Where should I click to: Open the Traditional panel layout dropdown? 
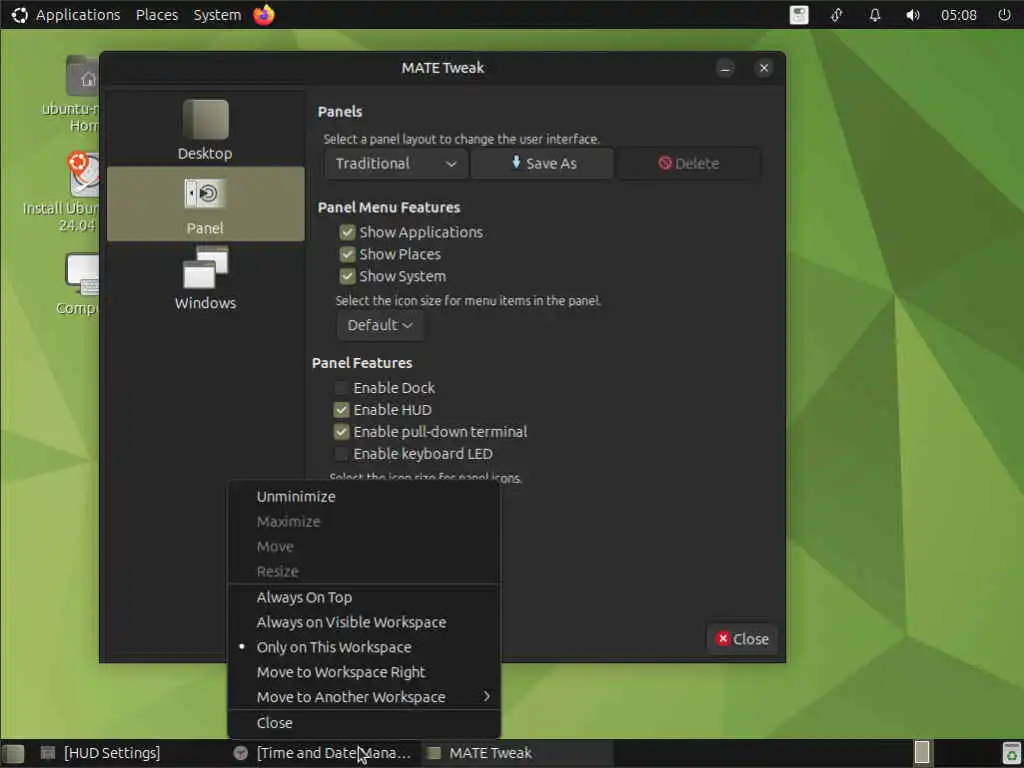pos(396,163)
